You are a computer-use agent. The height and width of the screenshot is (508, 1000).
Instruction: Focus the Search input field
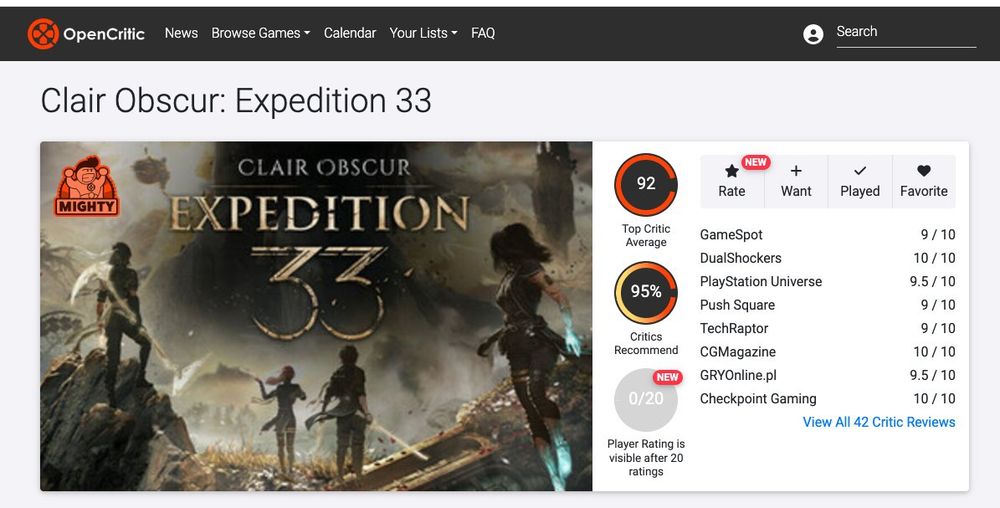pyautogui.click(x=906, y=33)
